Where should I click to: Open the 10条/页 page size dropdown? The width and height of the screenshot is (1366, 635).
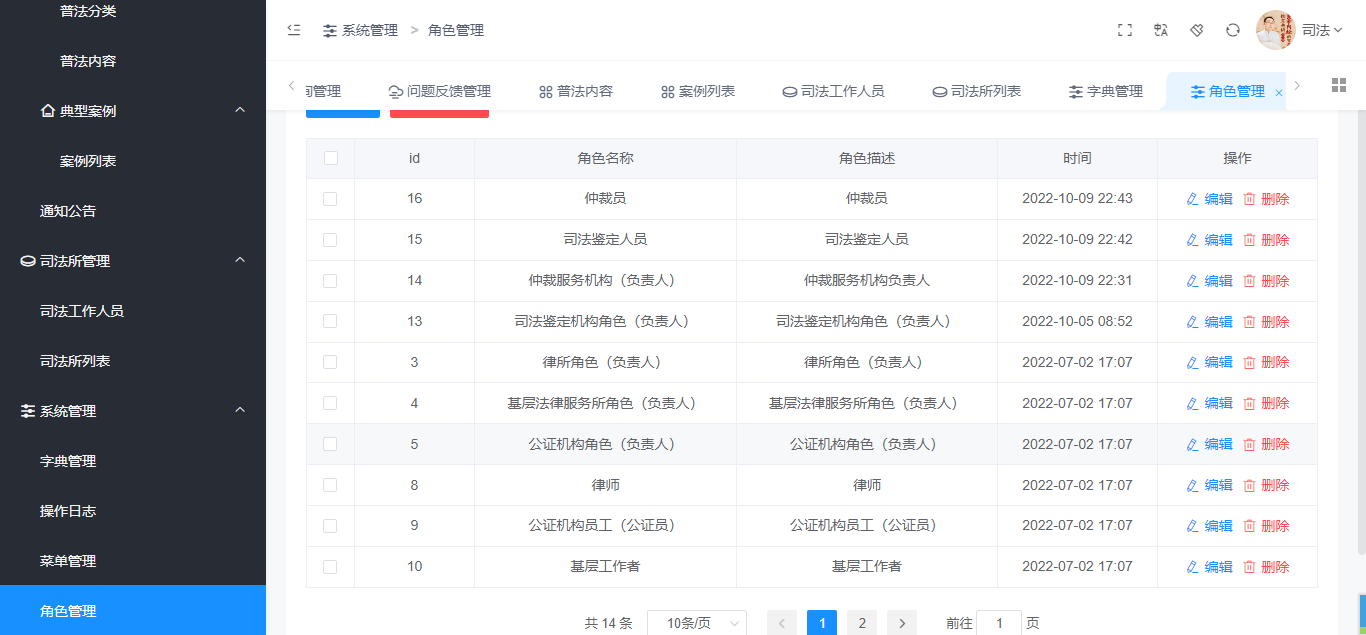coord(696,623)
